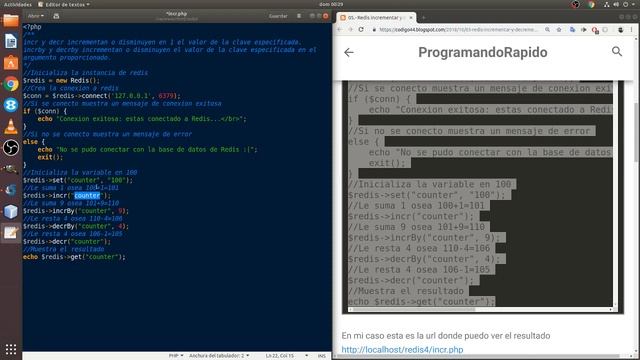Open the system power menu arrow
Screen dimensions: 640x360
point(634,4)
